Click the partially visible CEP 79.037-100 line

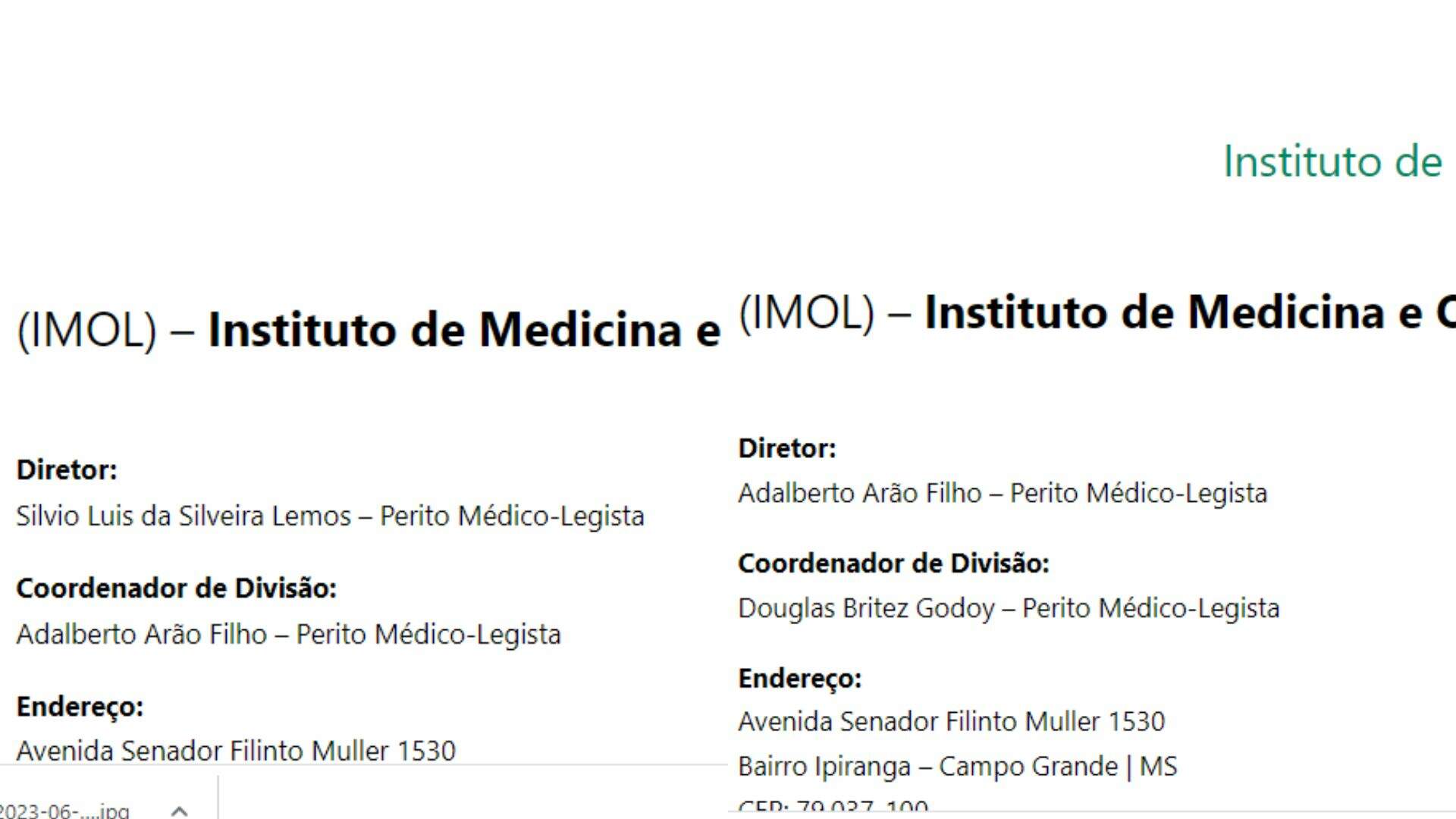click(833, 806)
